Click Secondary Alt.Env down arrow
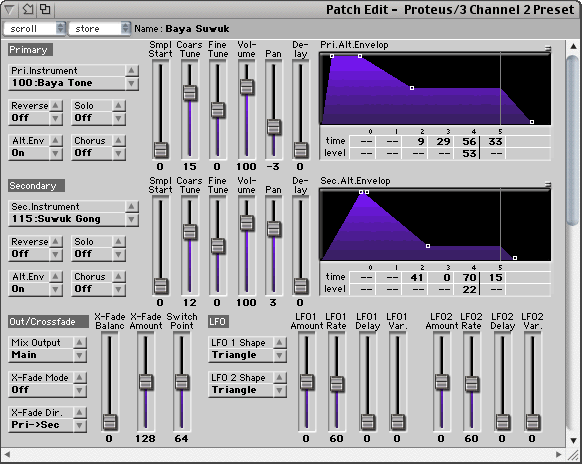582x464 pixels. click(x=55, y=289)
